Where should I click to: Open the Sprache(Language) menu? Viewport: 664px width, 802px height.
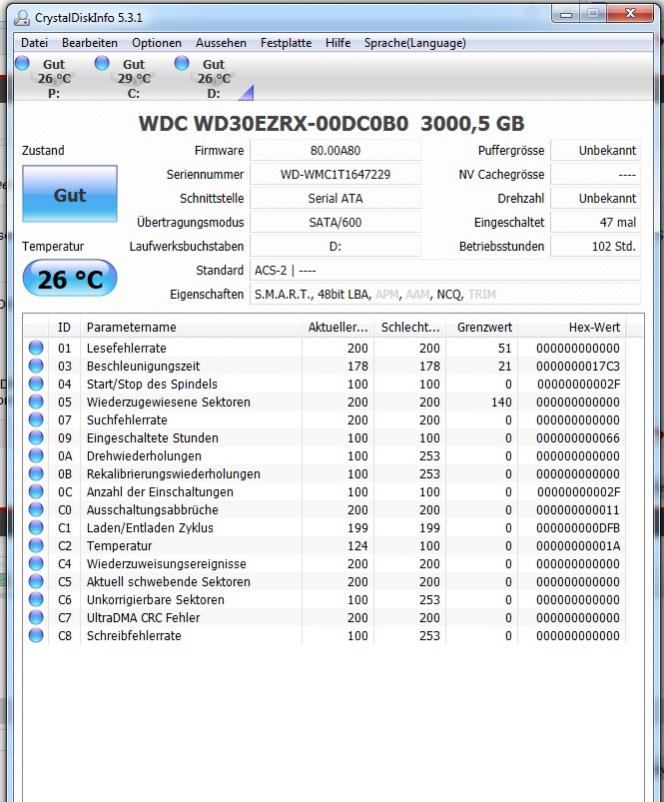click(415, 43)
